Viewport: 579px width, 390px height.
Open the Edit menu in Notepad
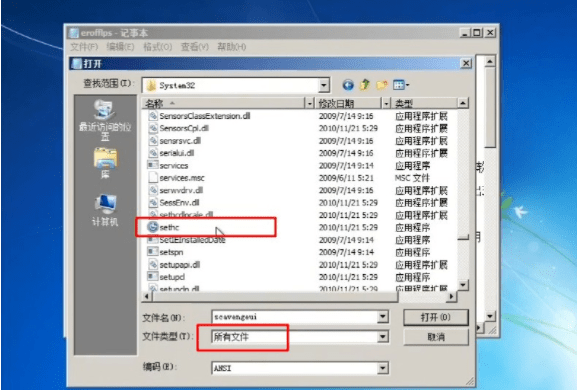(120, 47)
